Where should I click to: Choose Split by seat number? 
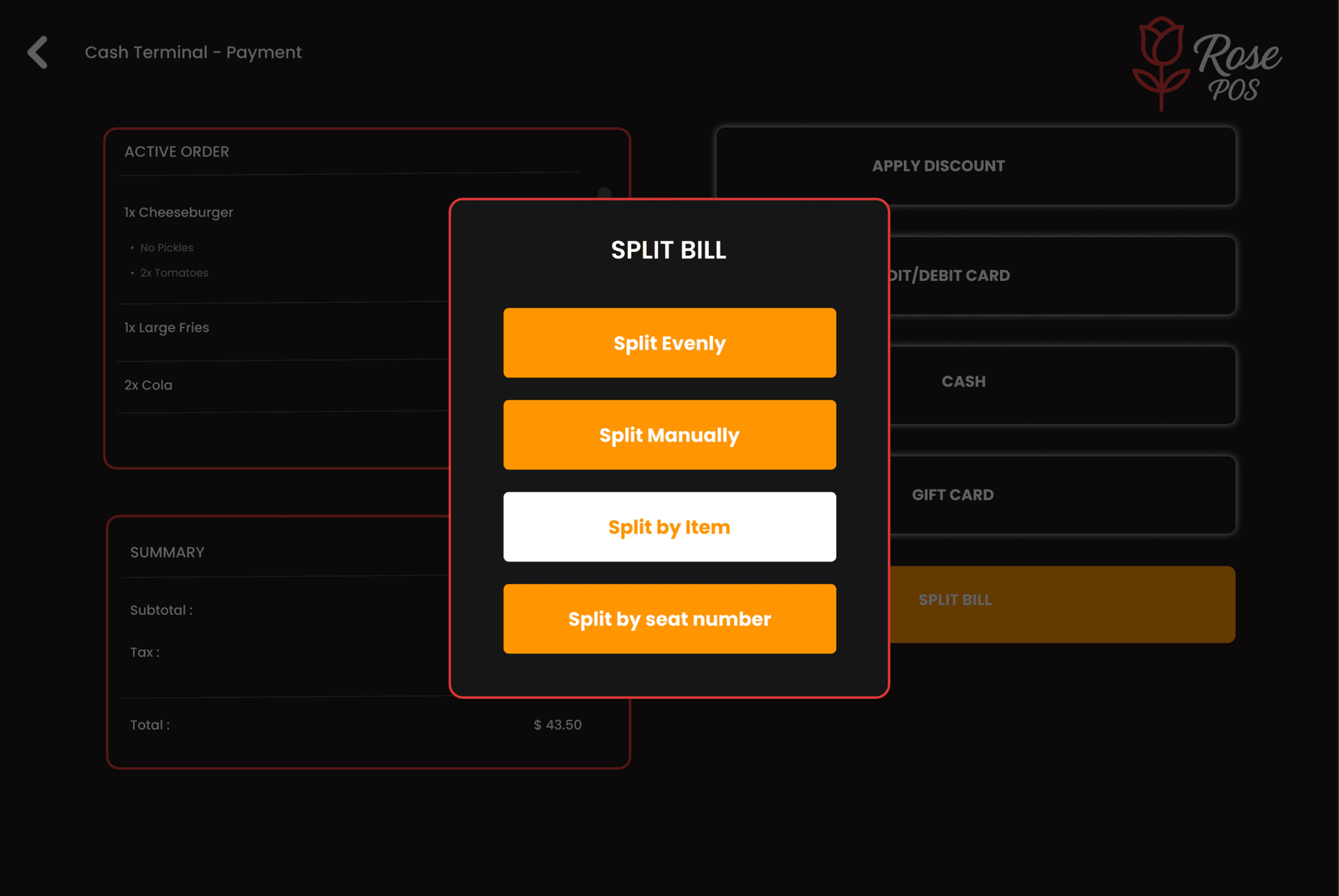coord(669,619)
